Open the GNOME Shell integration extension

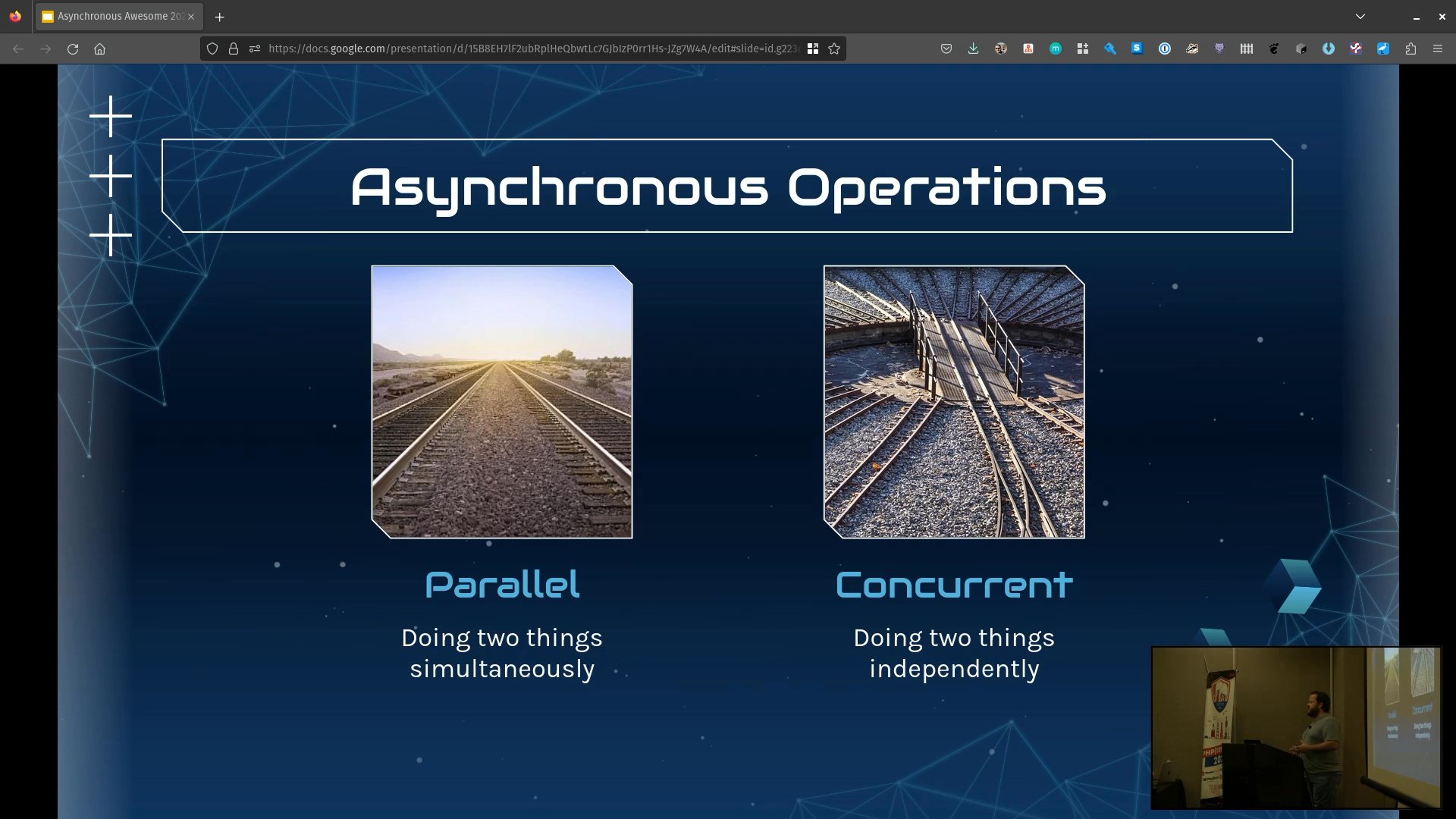click(1273, 49)
